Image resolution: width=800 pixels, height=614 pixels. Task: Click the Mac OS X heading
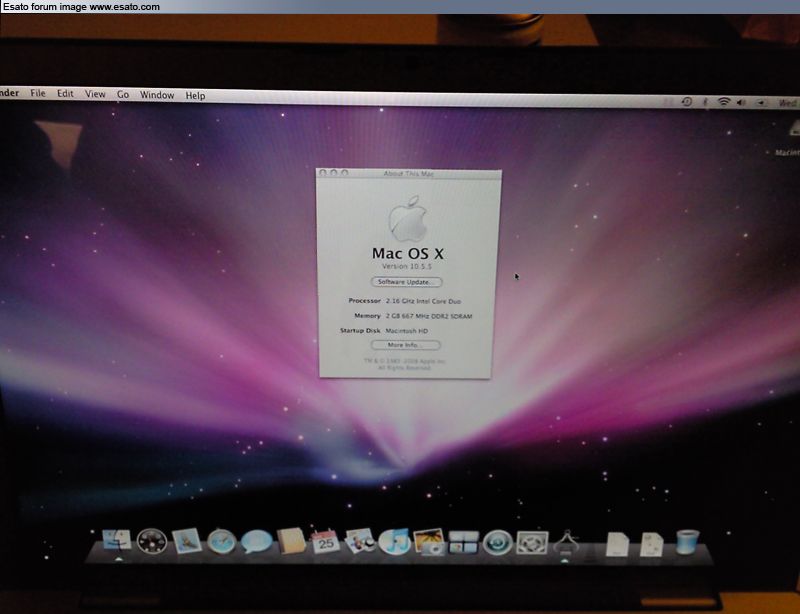point(408,253)
